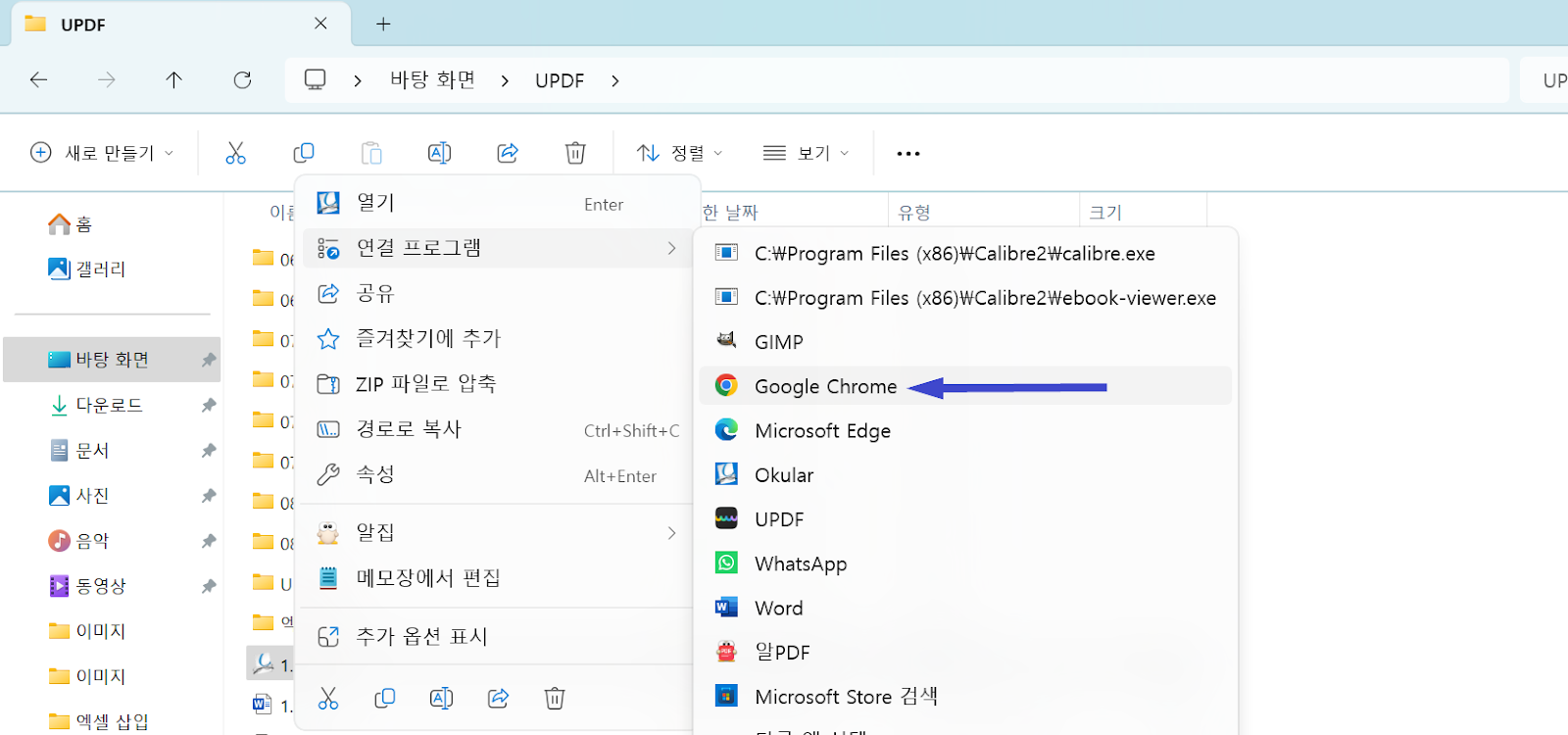Go up one folder level arrow

[174, 80]
